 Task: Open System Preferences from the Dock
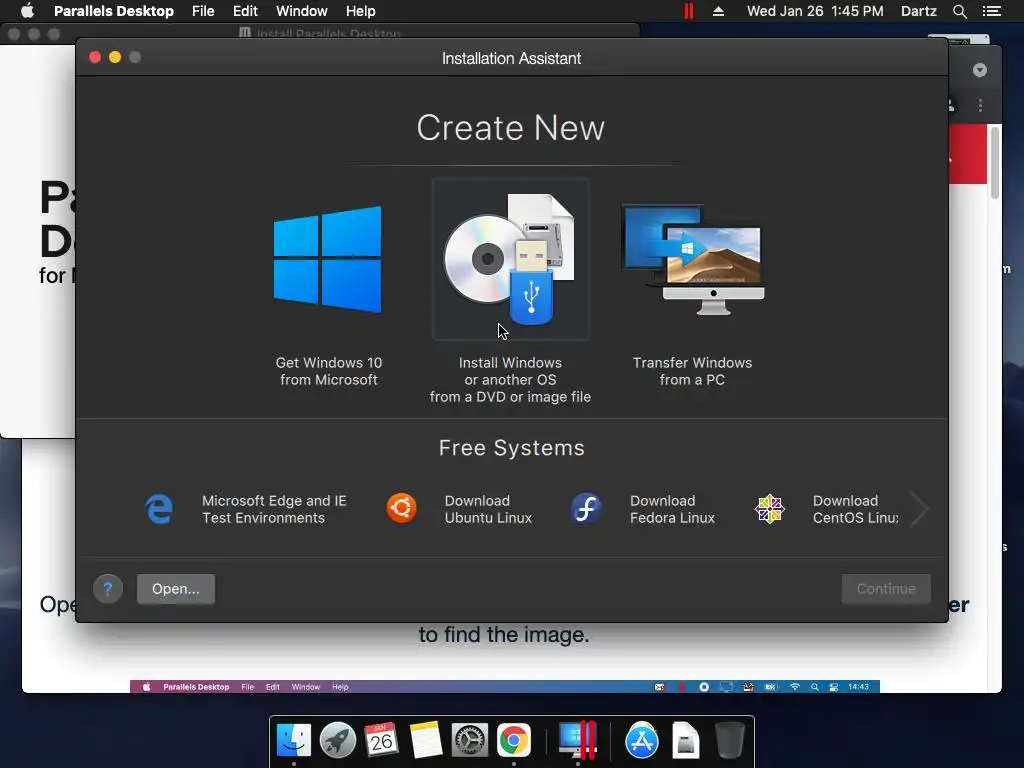tap(470, 740)
